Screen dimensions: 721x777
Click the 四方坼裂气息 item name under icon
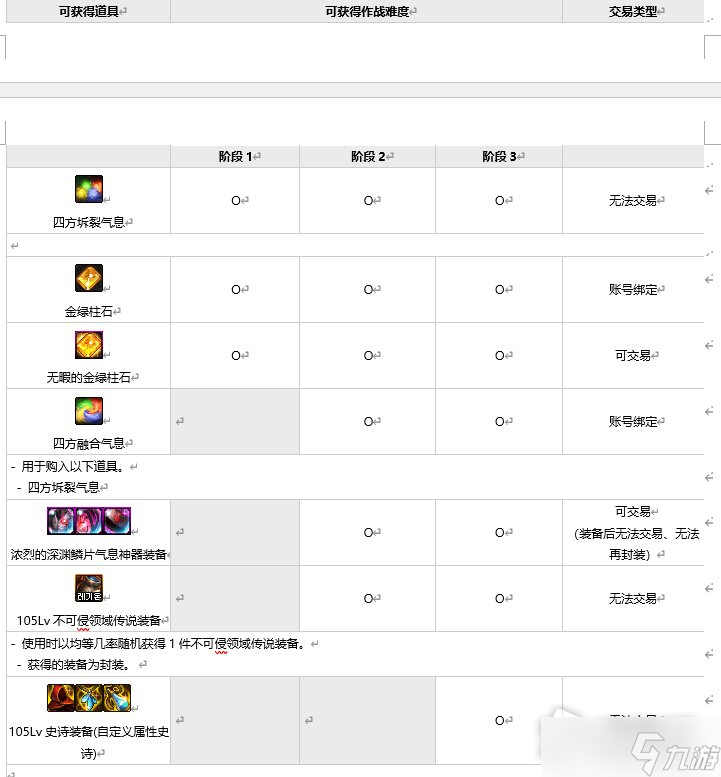(89, 222)
